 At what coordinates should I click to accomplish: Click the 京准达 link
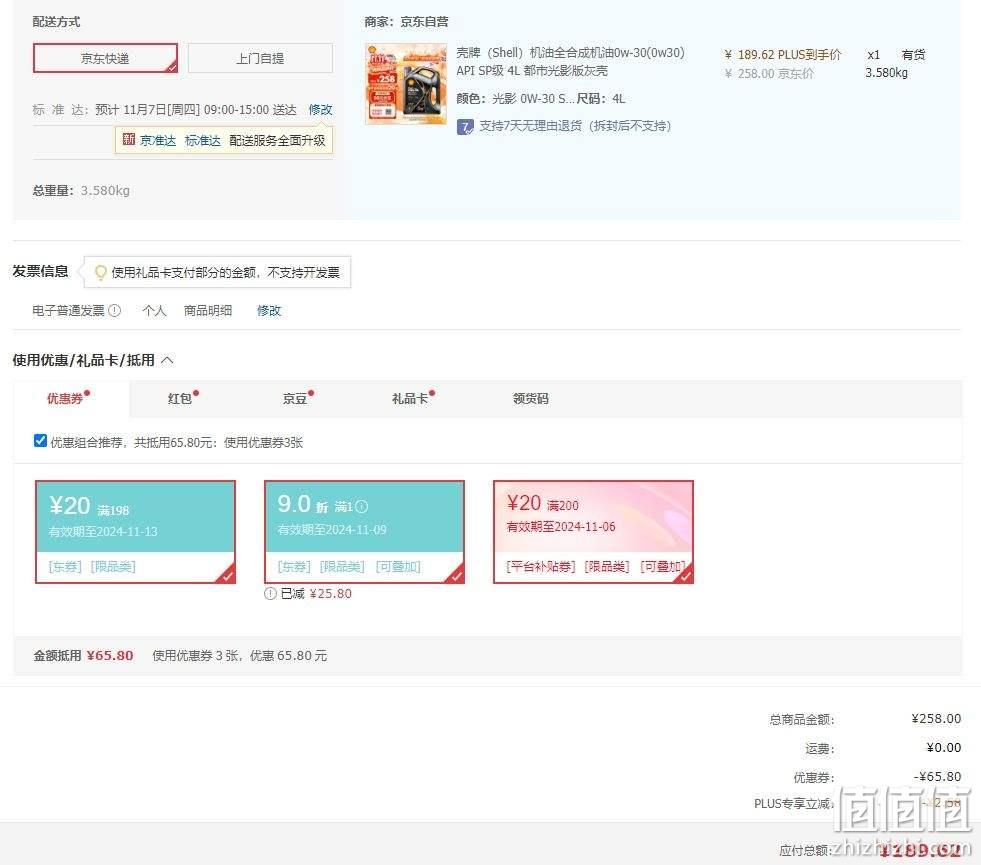tap(158, 140)
